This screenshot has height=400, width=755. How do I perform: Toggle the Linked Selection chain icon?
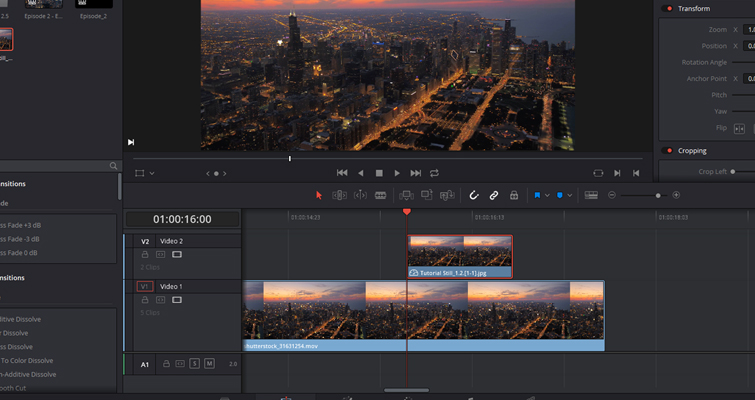coord(494,195)
